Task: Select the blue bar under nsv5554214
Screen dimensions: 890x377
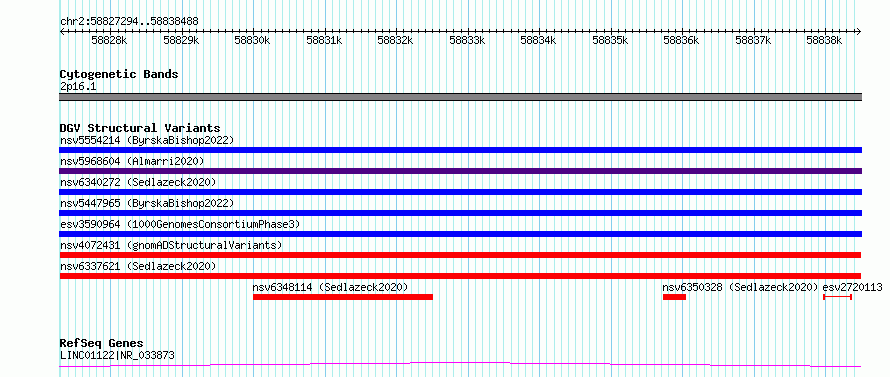Action: [460, 150]
